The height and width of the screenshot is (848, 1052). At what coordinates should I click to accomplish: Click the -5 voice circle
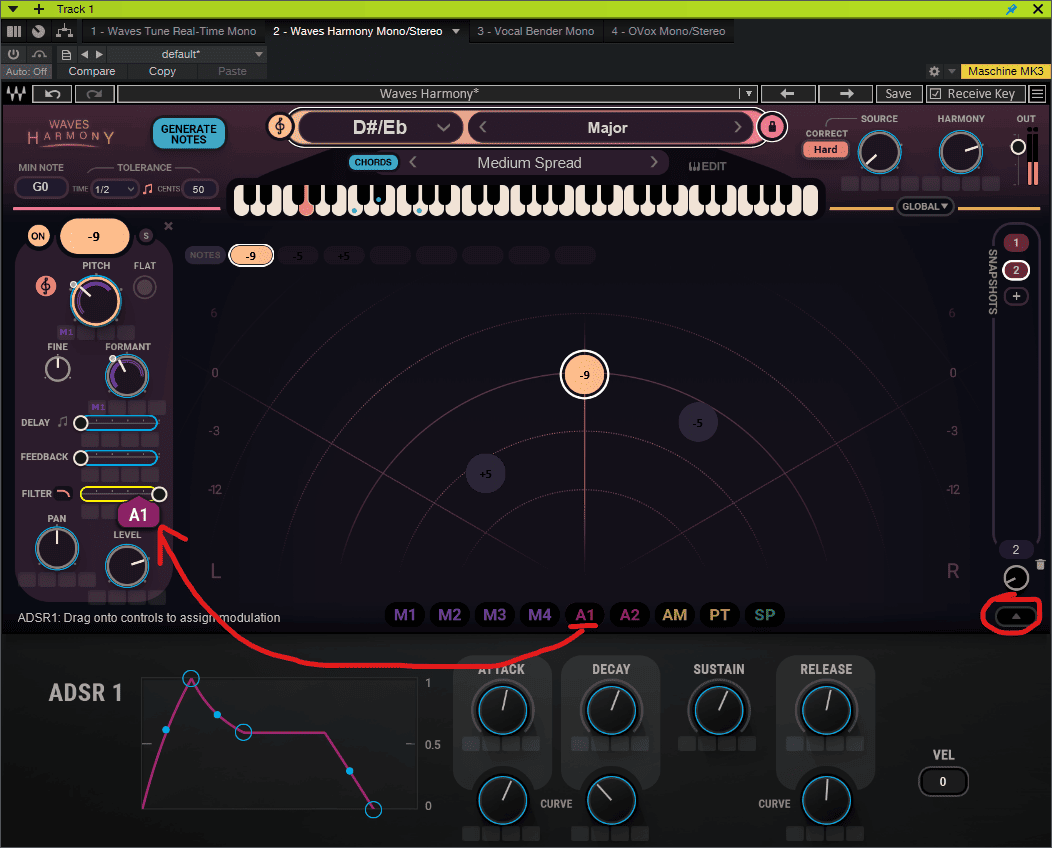pos(698,423)
